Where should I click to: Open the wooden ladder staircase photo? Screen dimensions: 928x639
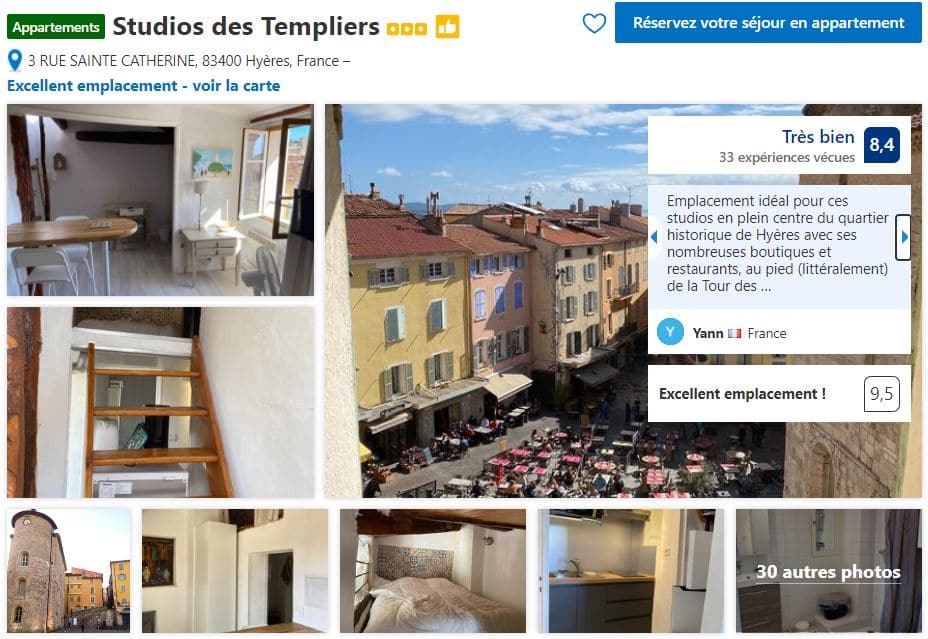pos(160,402)
